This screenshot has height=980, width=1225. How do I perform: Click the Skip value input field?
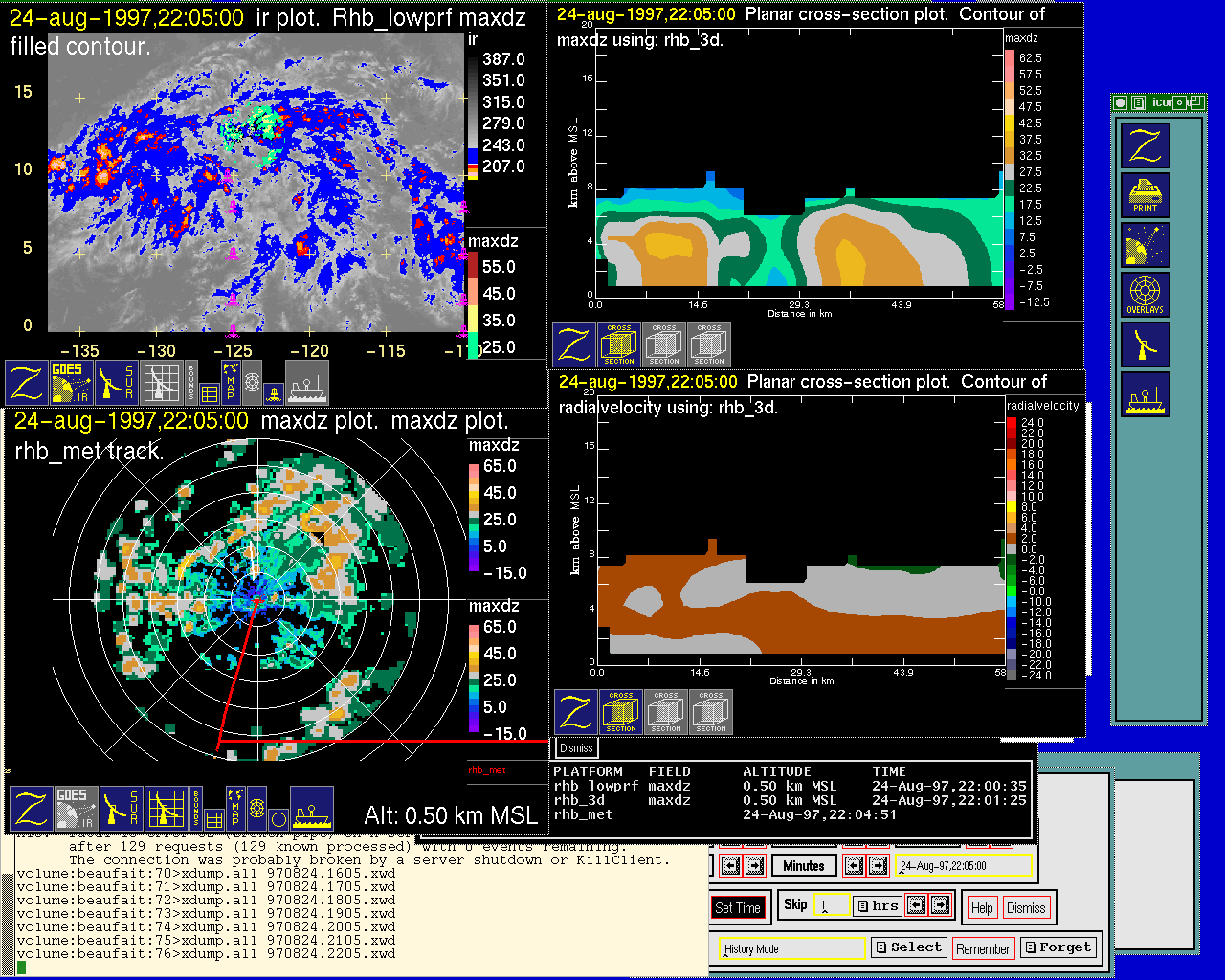point(831,905)
